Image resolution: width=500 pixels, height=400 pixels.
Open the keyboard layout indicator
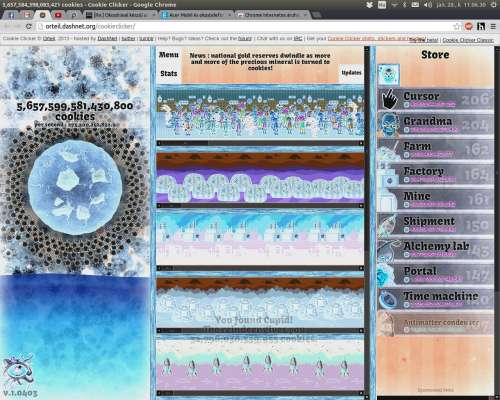[x=382, y=5]
